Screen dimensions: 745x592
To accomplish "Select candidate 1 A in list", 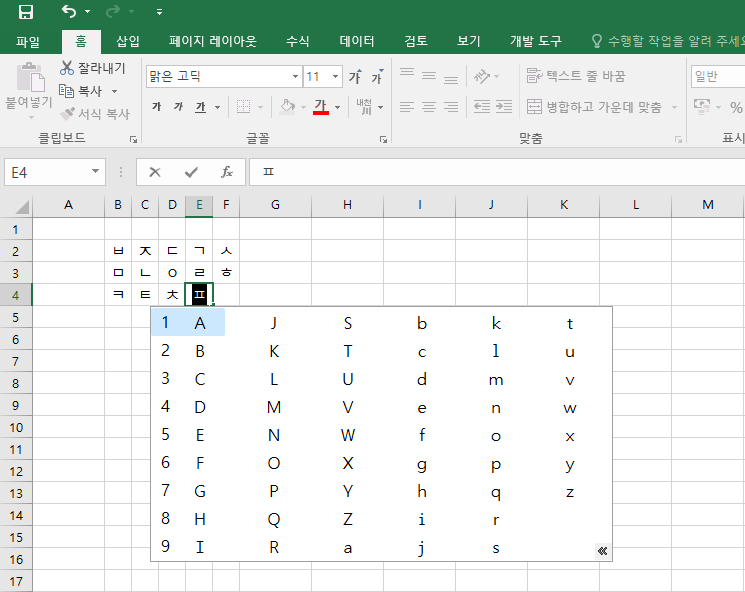I will (x=188, y=323).
